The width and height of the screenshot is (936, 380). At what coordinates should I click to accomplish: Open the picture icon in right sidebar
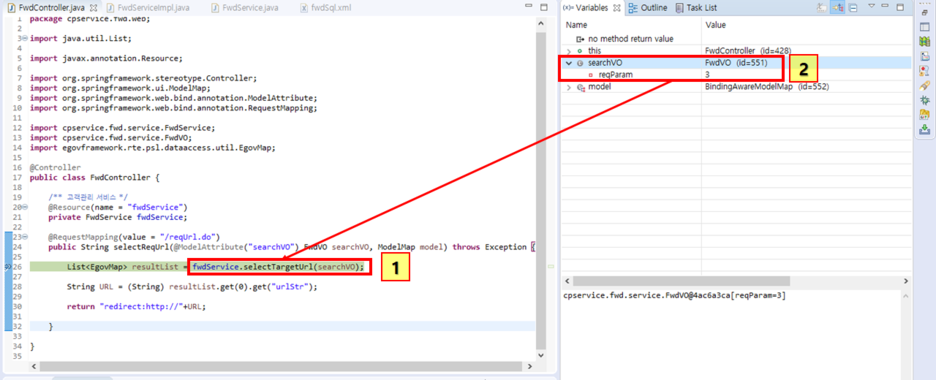click(925, 57)
